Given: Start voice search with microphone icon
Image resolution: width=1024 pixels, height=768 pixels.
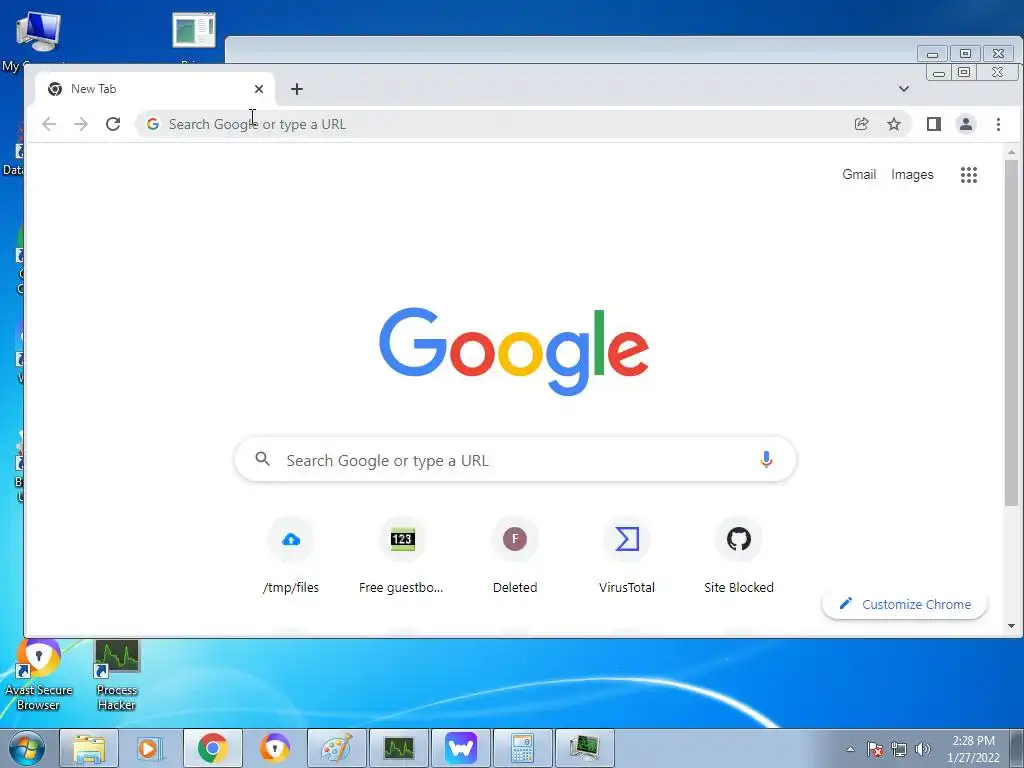Looking at the screenshot, I should pyautogui.click(x=766, y=460).
